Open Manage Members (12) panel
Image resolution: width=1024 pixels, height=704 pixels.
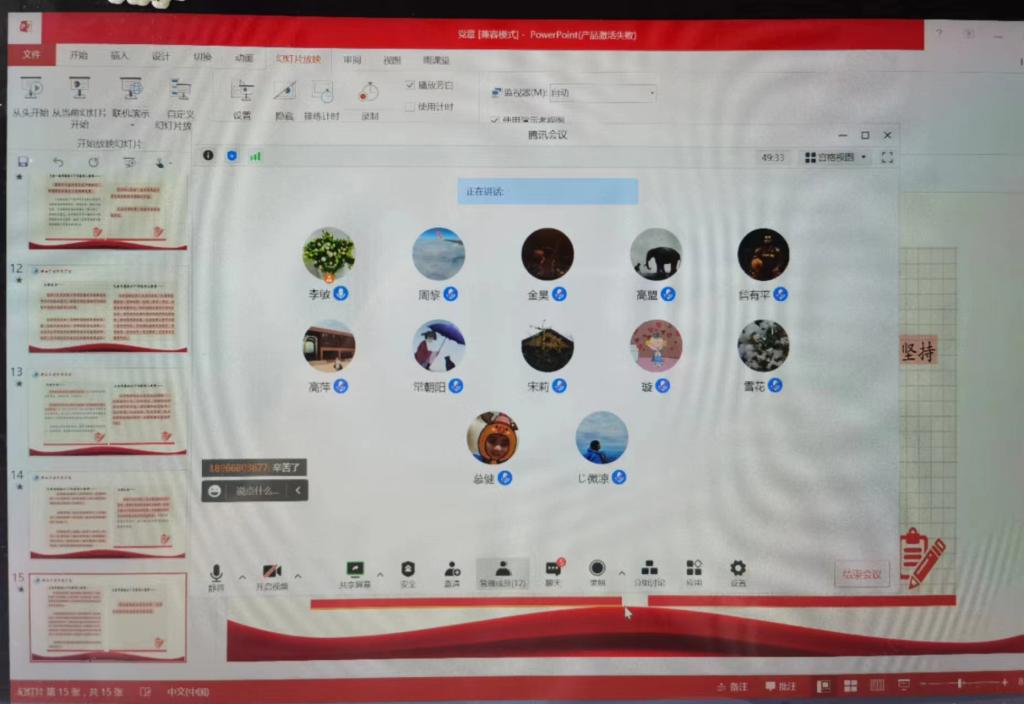pos(502,573)
